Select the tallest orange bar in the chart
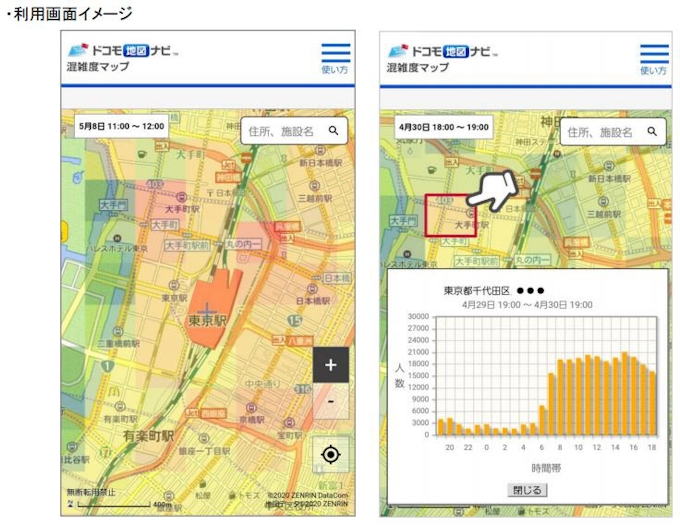This screenshot has width=680, height=525. coord(624,394)
